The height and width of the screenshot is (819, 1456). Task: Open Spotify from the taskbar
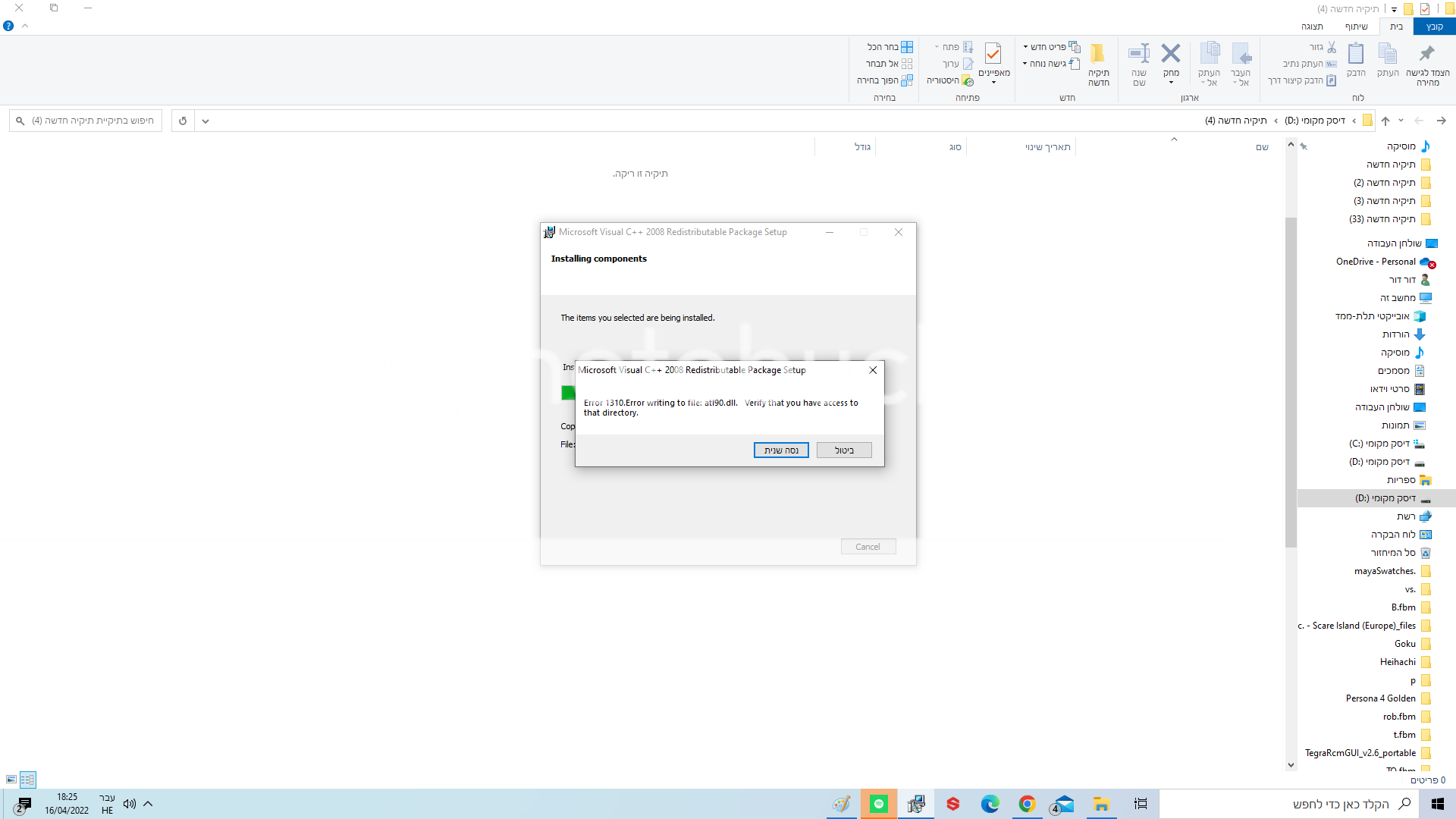tap(879, 804)
